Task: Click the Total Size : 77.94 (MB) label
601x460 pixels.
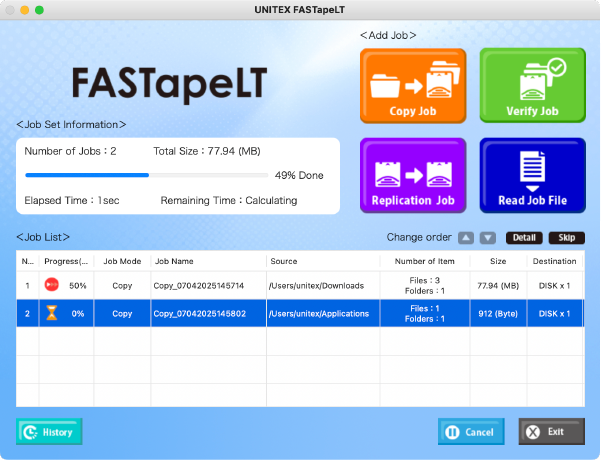Action: click(207, 151)
